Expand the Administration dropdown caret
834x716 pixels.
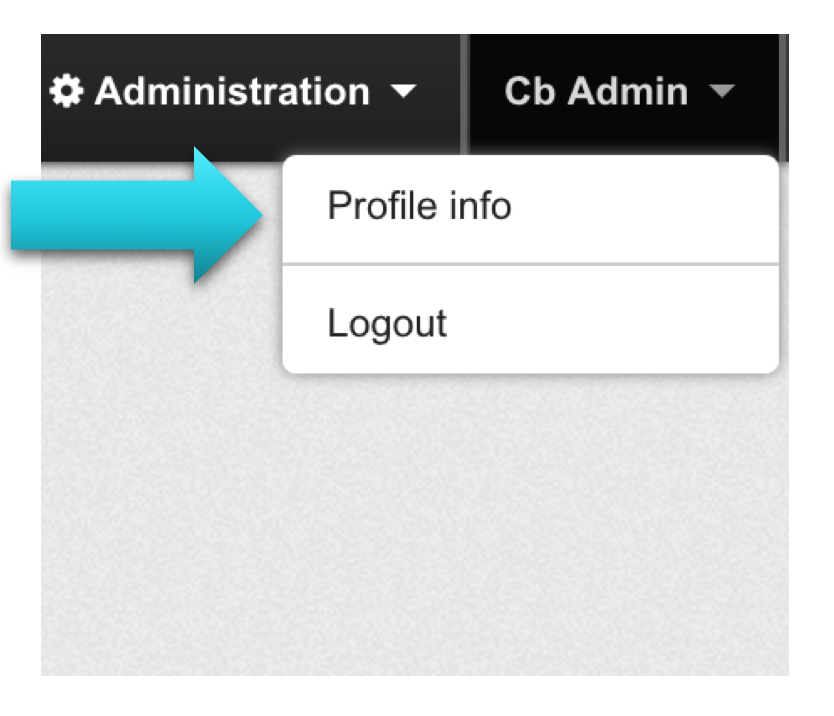[404, 91]
